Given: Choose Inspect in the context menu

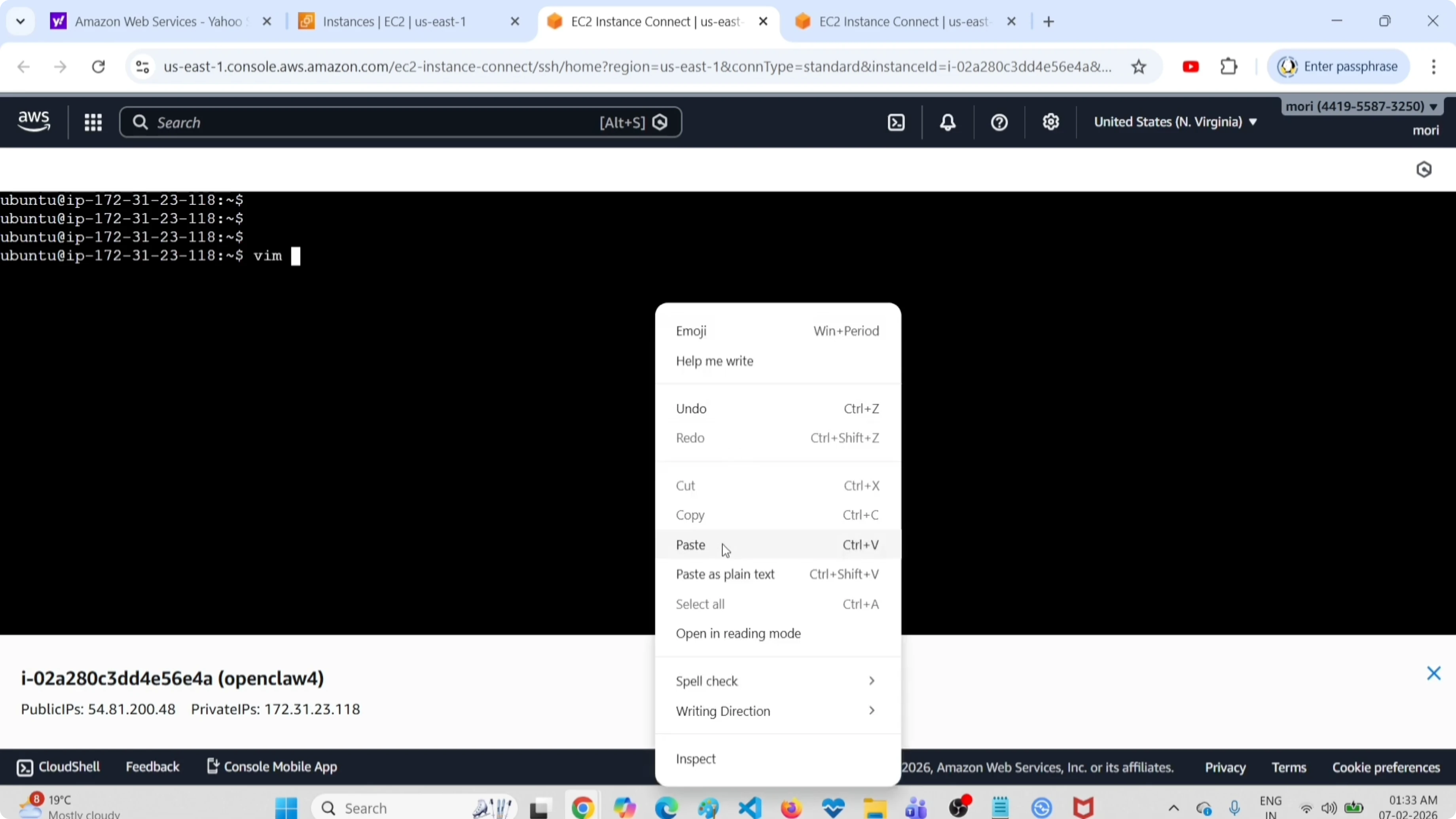Looking at the screenshot, I should 696,759.
